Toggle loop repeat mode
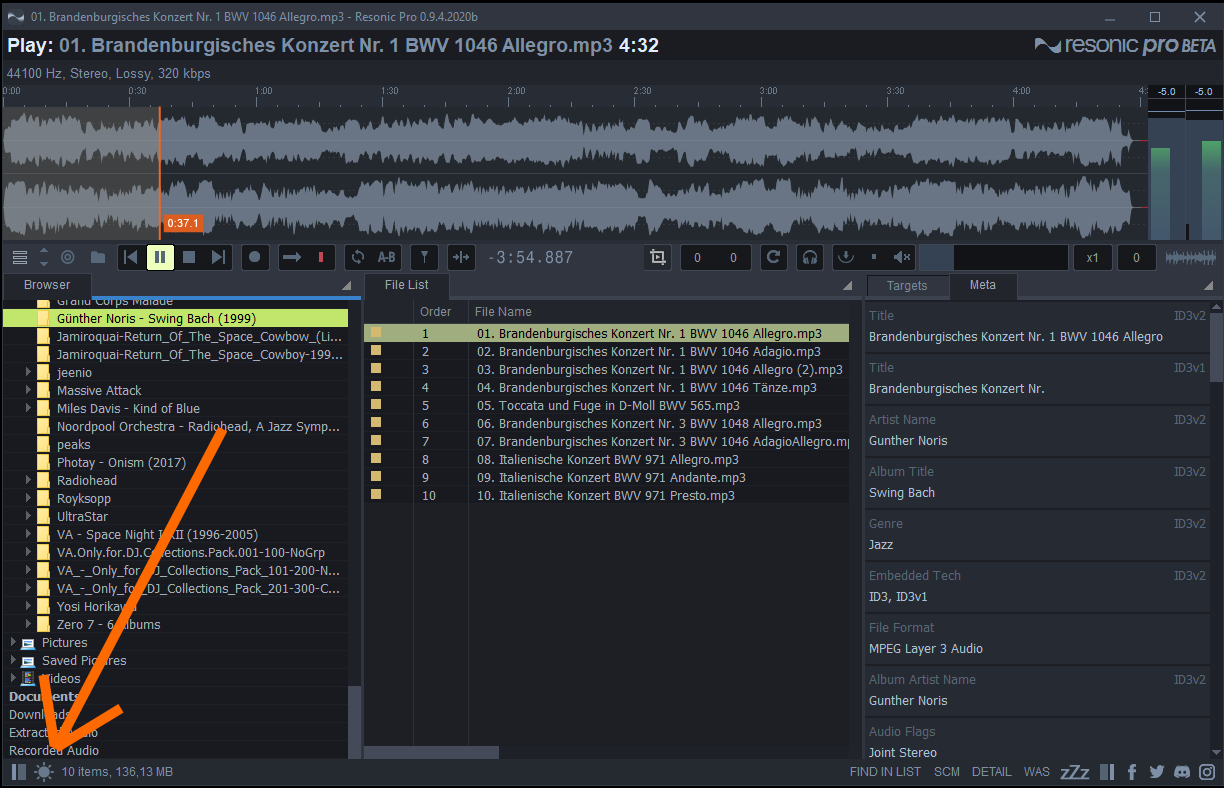 point(357,257)
